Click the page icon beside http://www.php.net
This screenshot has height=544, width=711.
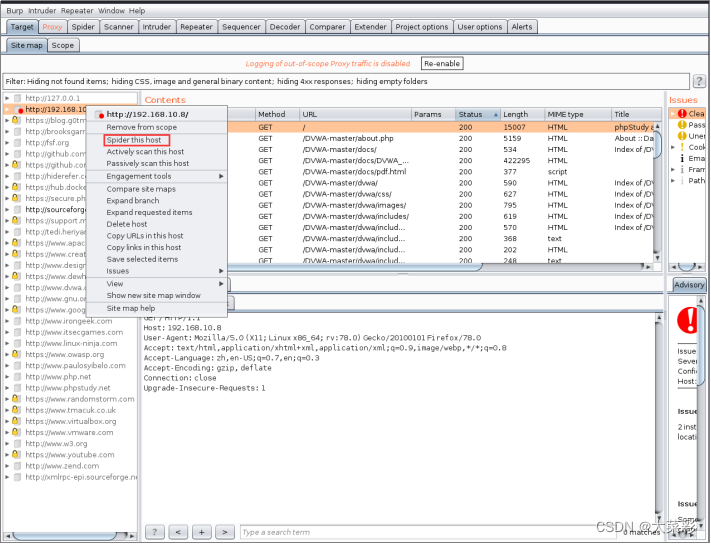click(17, 377)
